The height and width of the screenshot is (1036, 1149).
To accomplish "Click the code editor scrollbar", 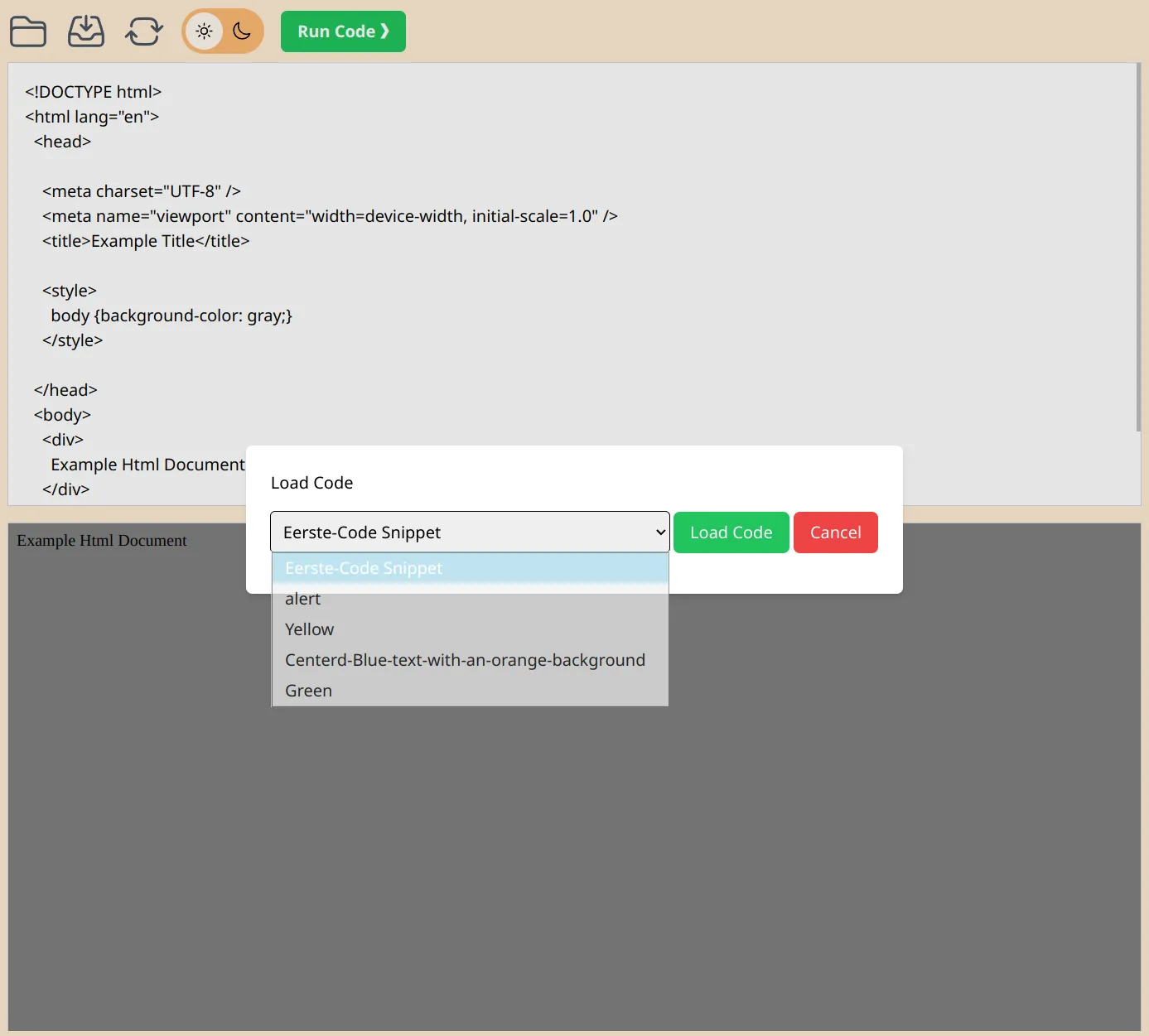I will pyautogui.click(x=1138, y=247).
